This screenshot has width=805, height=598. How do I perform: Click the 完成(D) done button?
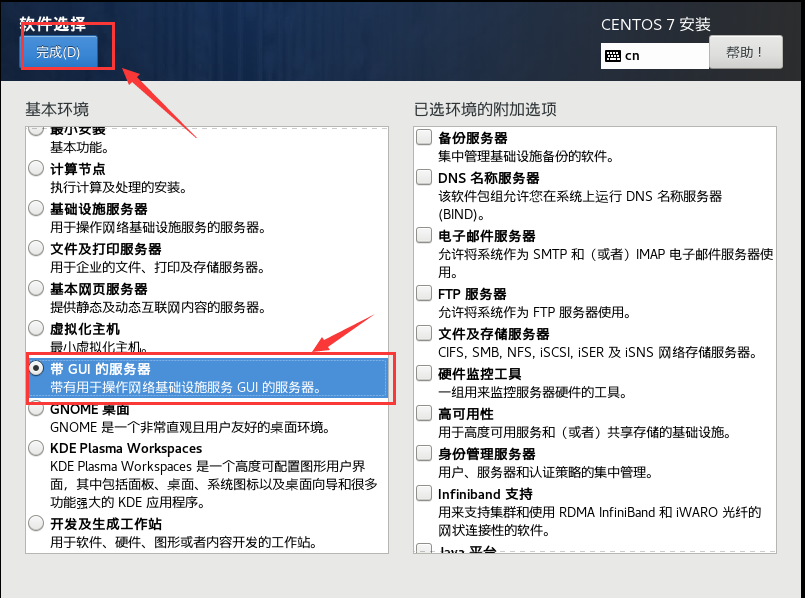(58, 52)
